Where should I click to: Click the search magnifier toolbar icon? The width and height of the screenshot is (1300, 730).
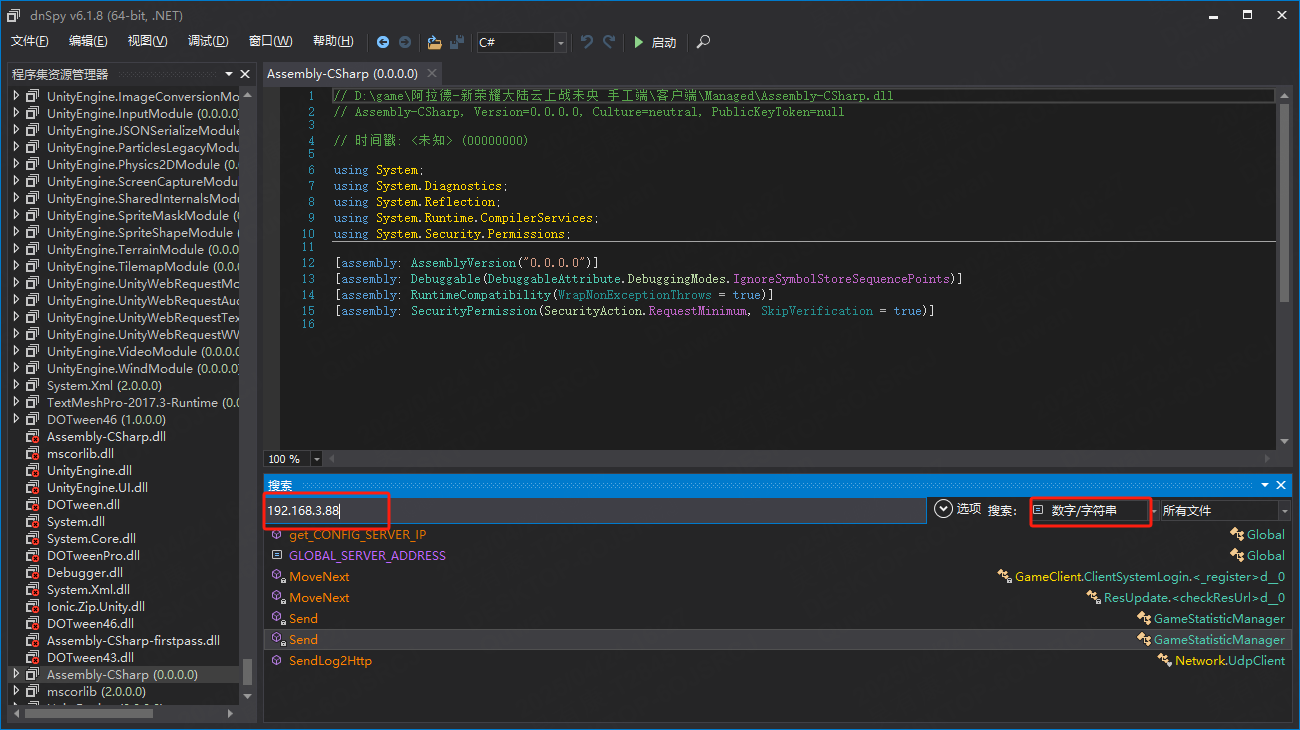[x=704, y=42]
